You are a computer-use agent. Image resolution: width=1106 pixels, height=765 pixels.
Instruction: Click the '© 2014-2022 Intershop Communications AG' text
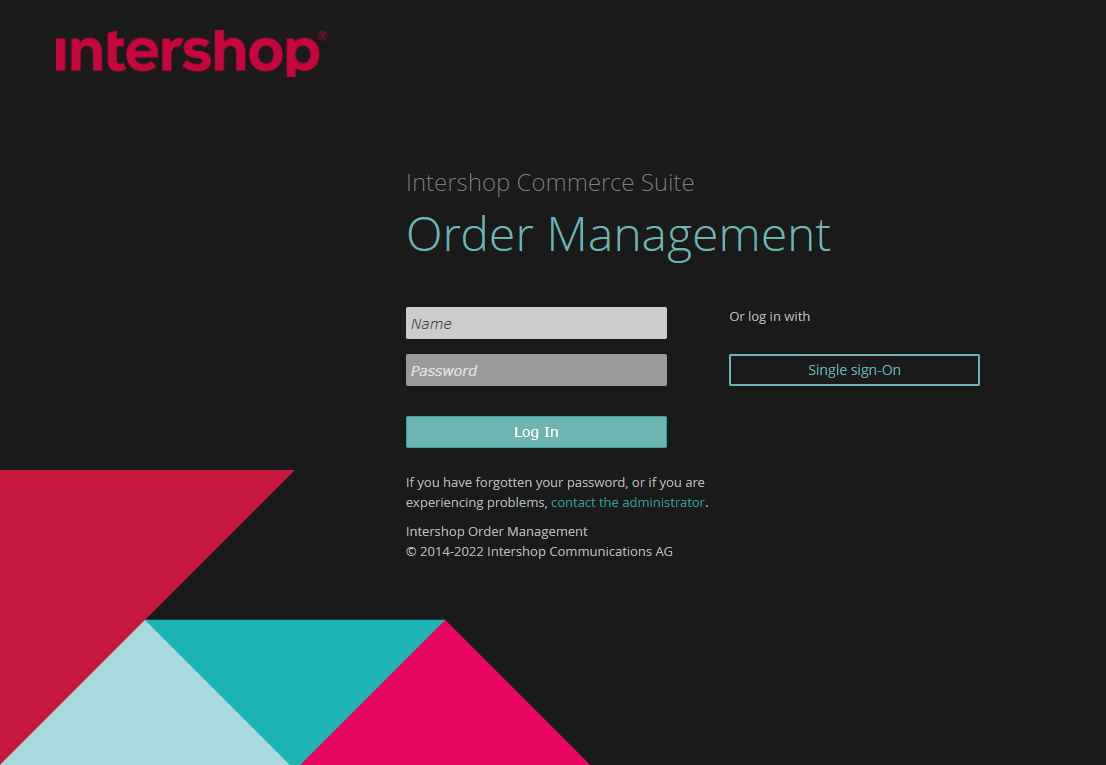click(539, 551)
